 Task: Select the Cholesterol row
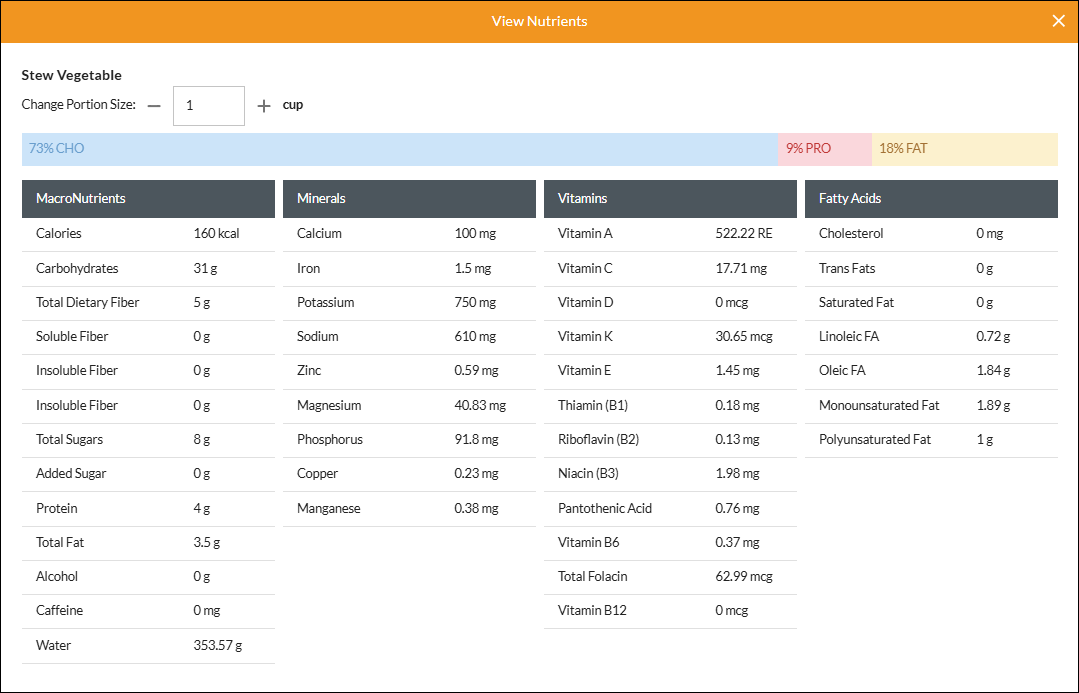931,234
